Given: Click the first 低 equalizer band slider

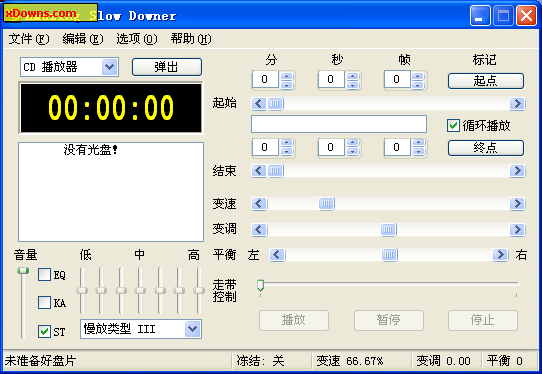Looking at the screenshot, I should (x=82, y=290).
